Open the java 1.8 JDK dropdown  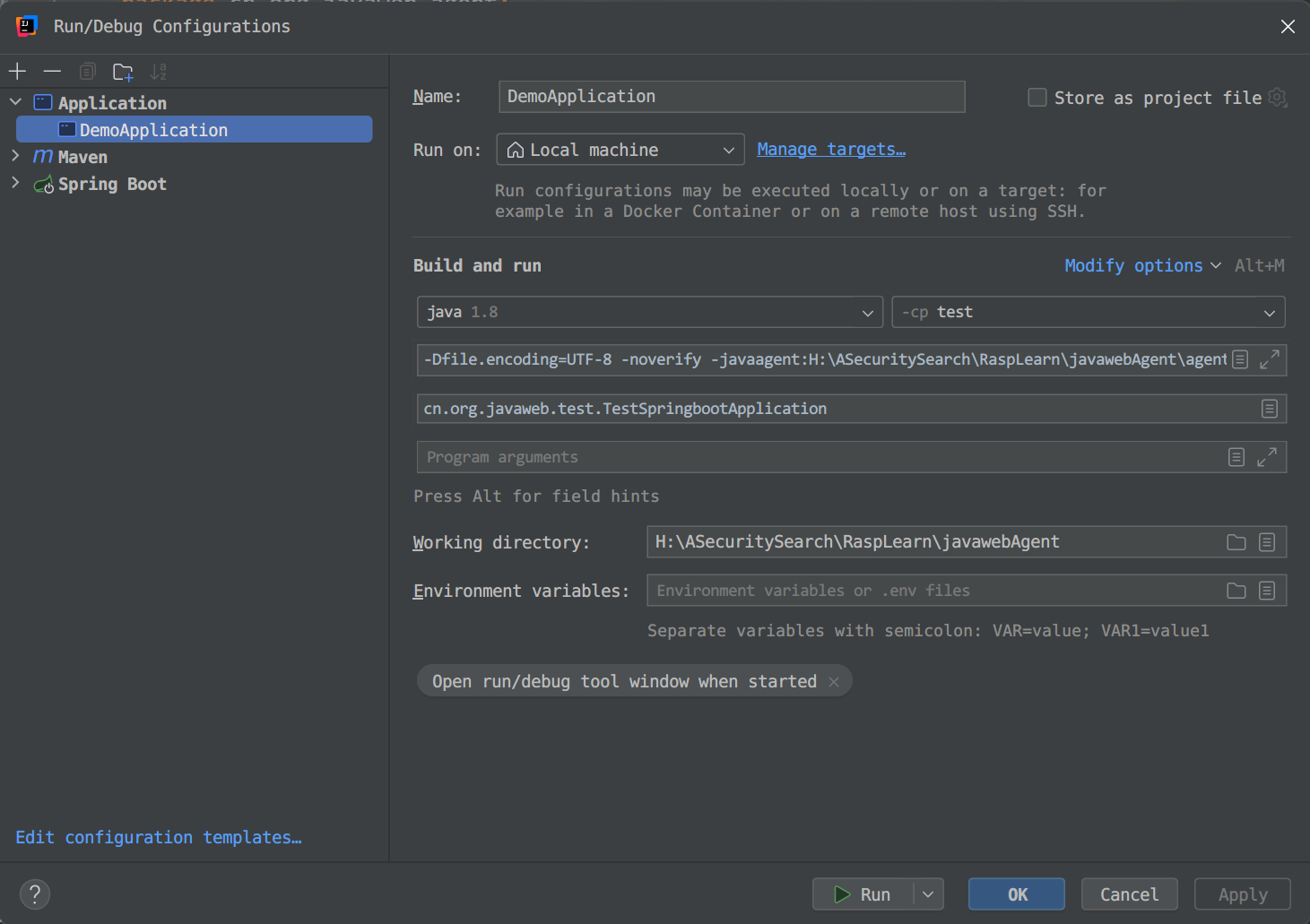(x=650, y=312)
